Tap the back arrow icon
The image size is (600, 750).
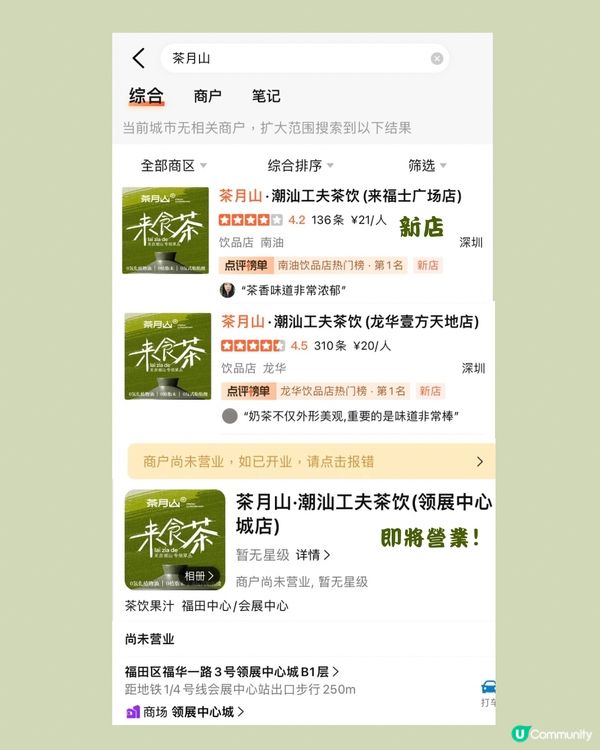click(x=138, y=58)
